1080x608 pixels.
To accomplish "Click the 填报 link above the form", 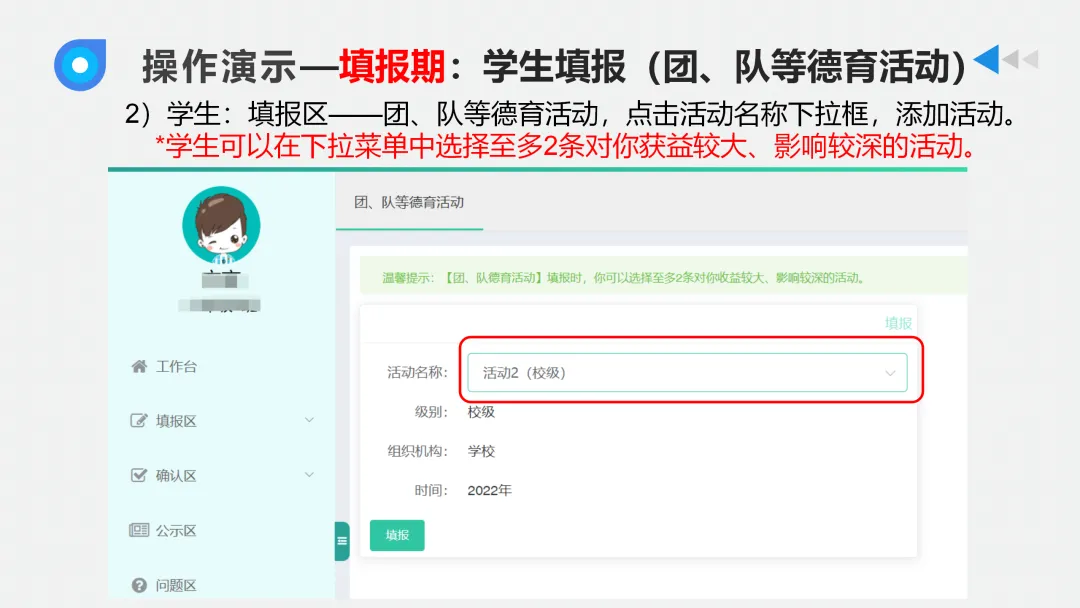I will click(x=898, y=322).
